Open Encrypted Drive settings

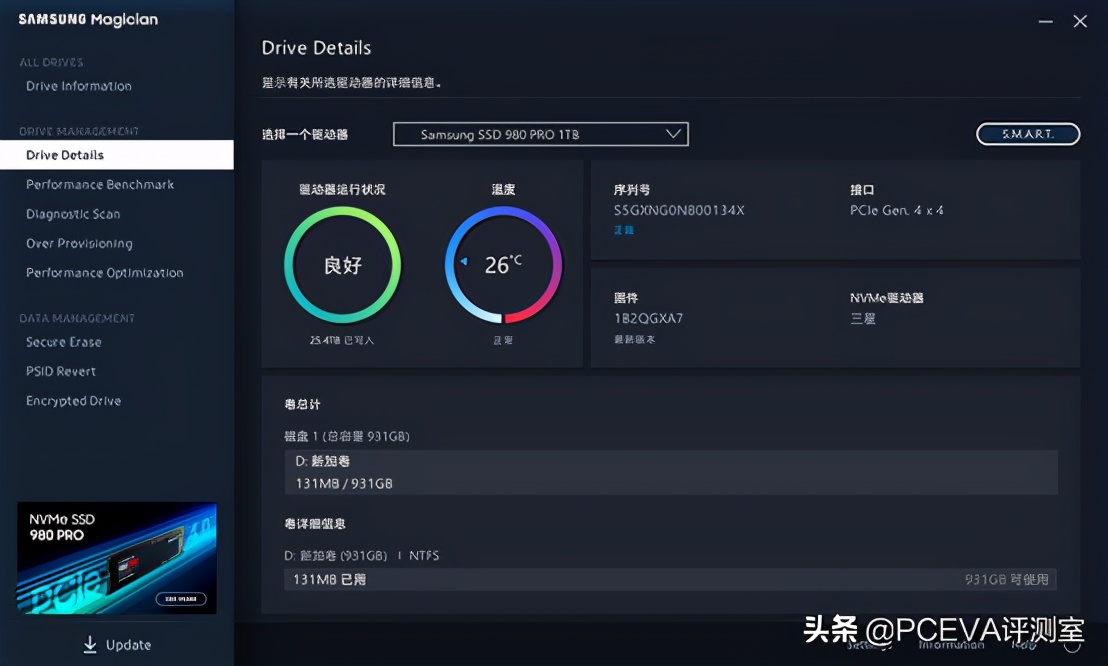click(73, 400)
